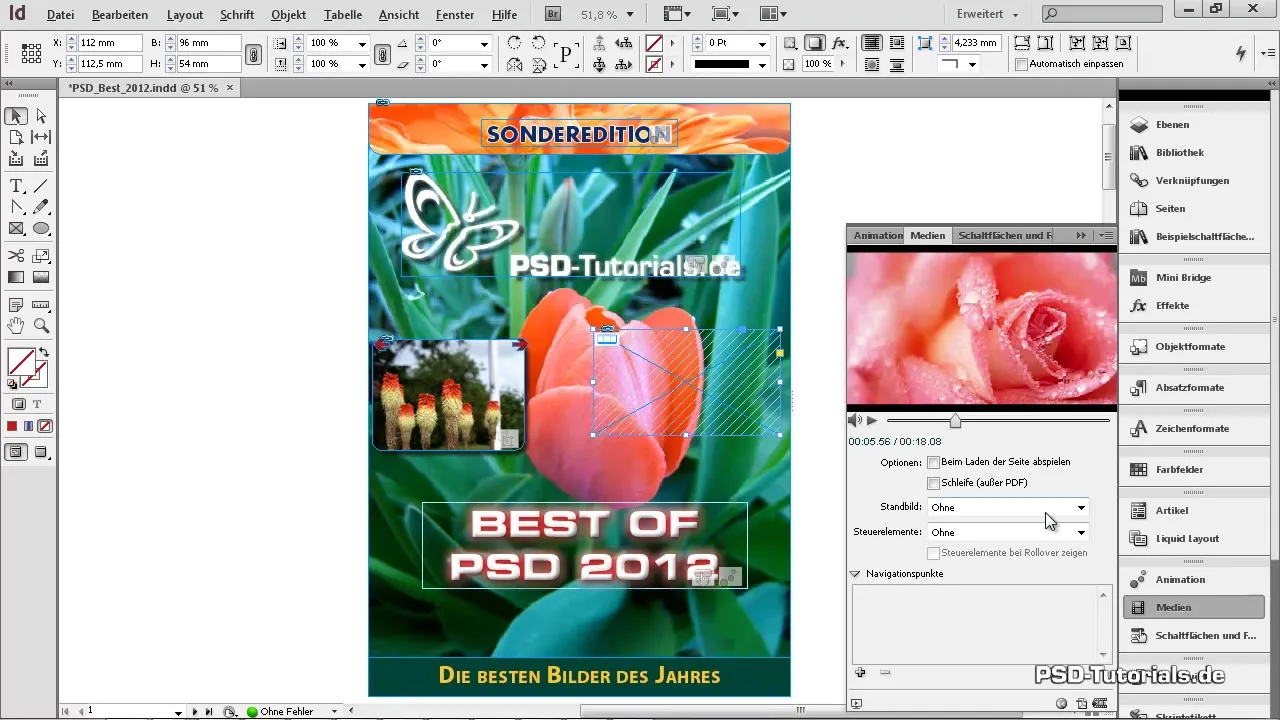Set formatting to affect text
Image resolution: width=1280 pixels, height=720 pixels.
click(37, 405)
